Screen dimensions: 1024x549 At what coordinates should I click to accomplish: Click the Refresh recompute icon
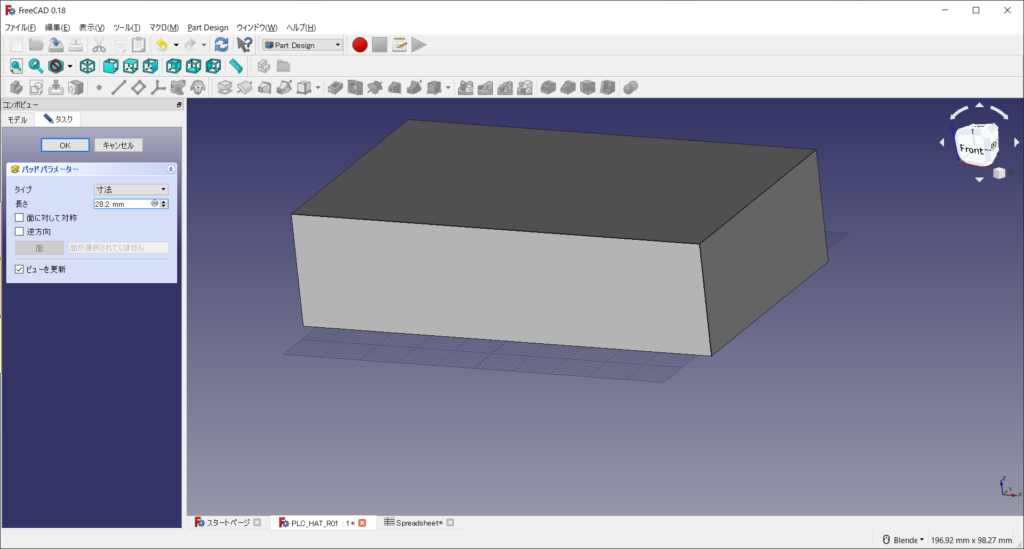pos(221,45)
